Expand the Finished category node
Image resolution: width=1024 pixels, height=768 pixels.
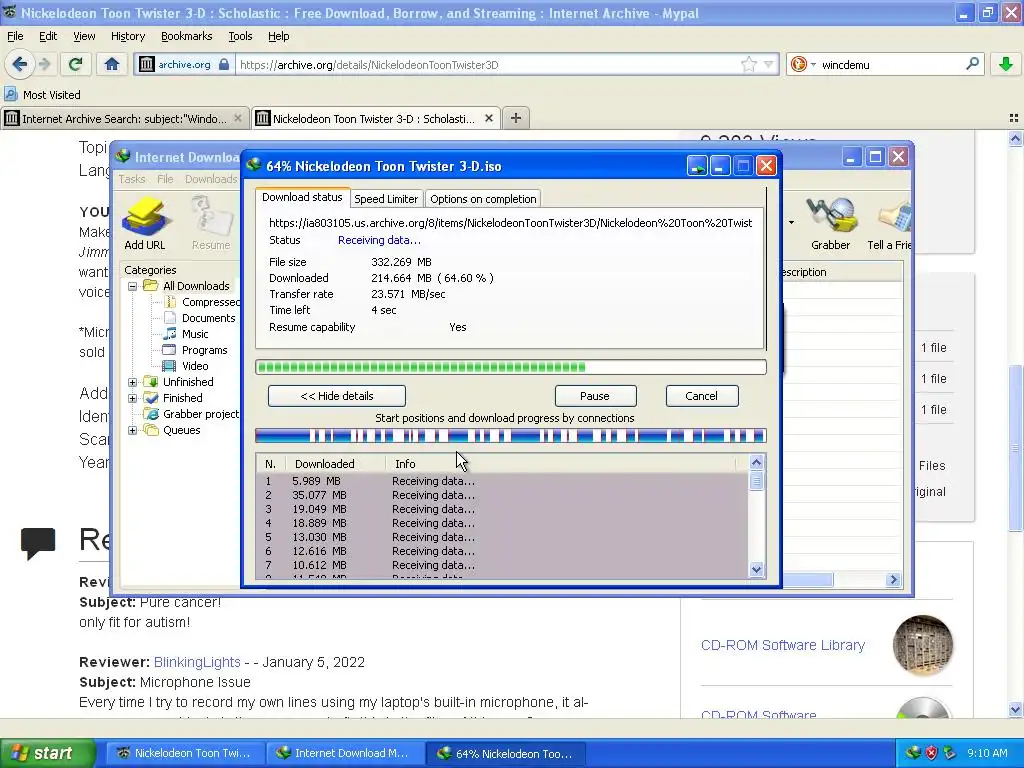[133, 398]
